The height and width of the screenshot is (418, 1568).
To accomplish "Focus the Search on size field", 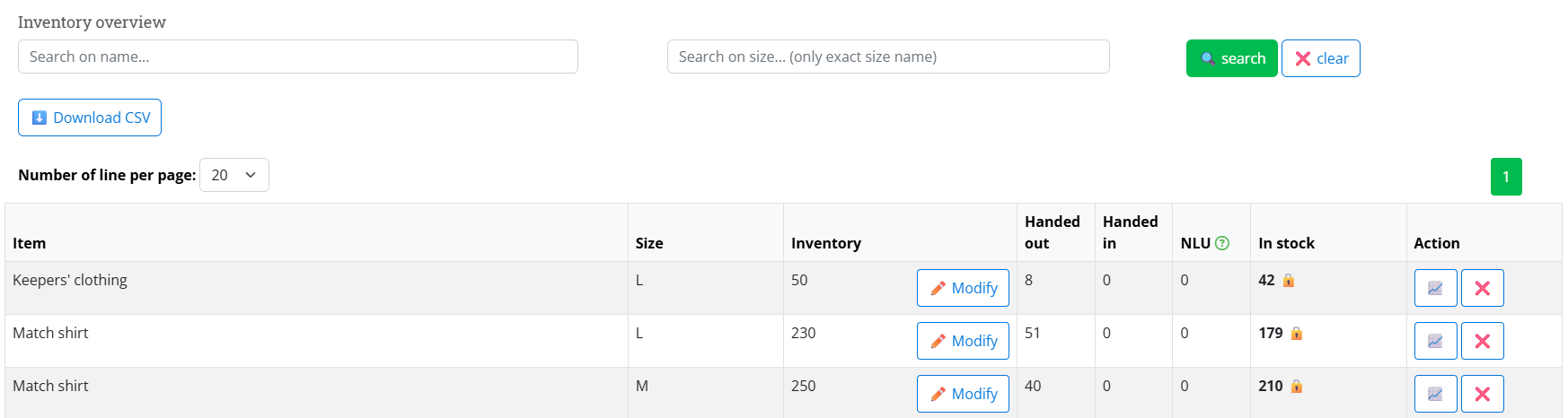I will 888,57.
